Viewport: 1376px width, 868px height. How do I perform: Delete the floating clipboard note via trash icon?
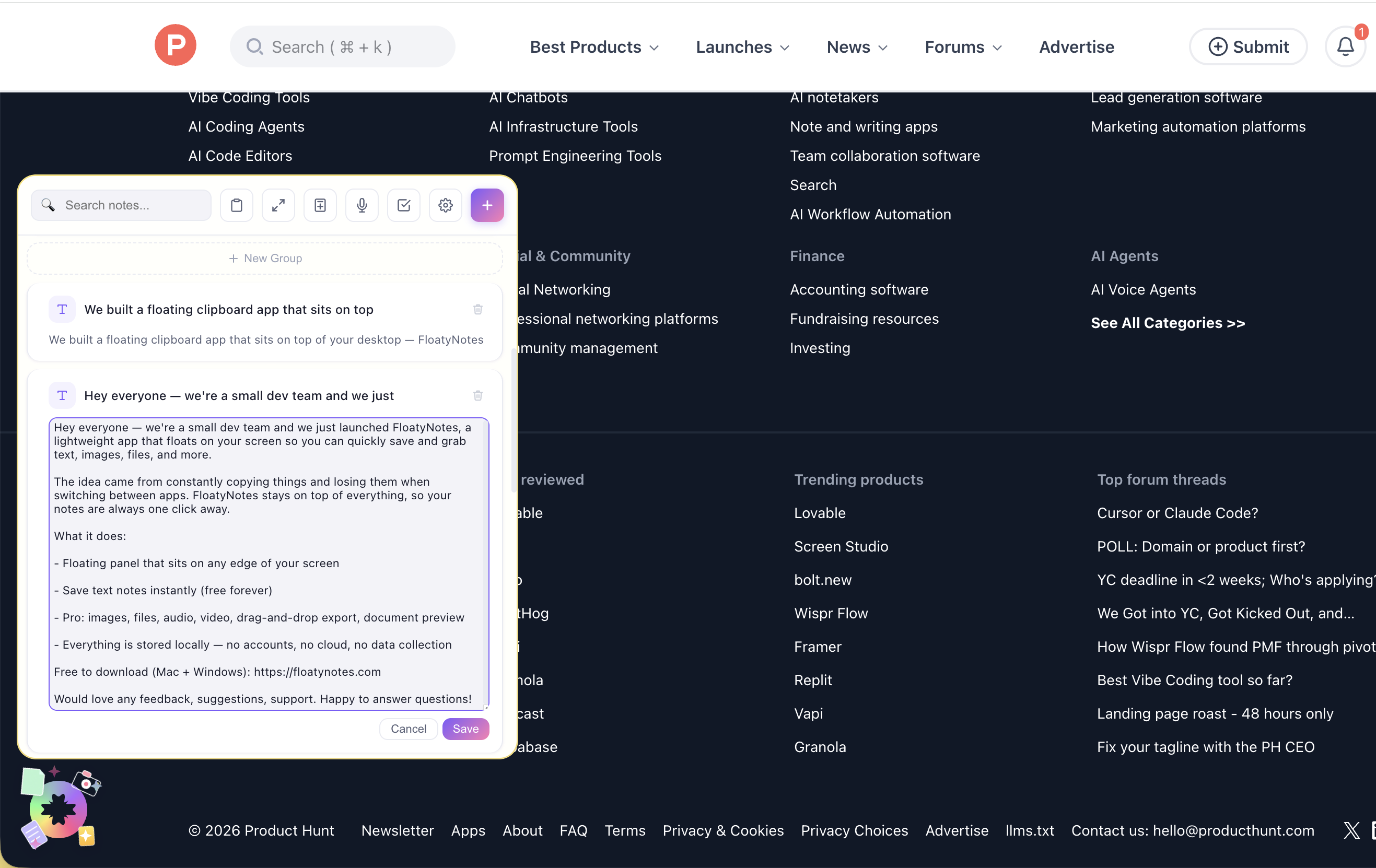pyautogui.click(x=477, y=309)
